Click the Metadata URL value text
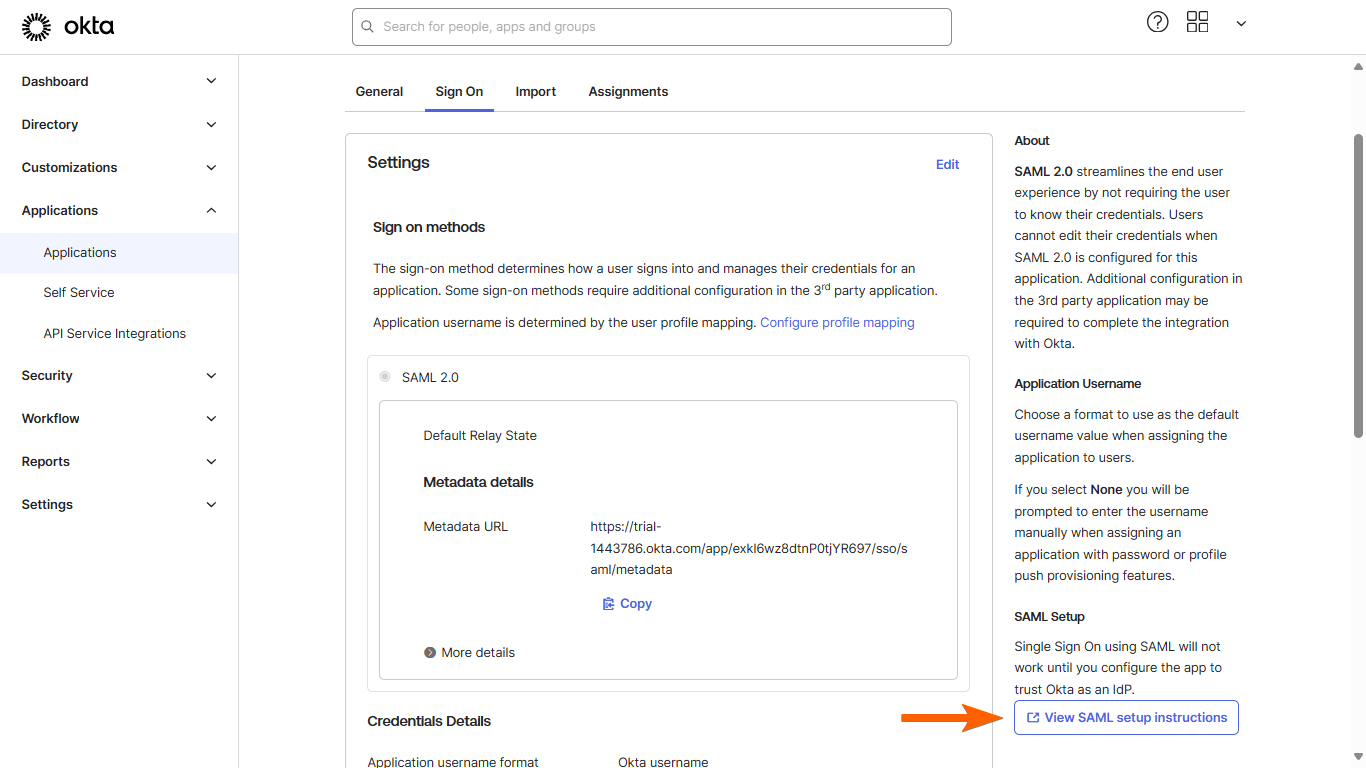Image resolution: width=1366 pixels, height=768 pixels. (749, 548)
